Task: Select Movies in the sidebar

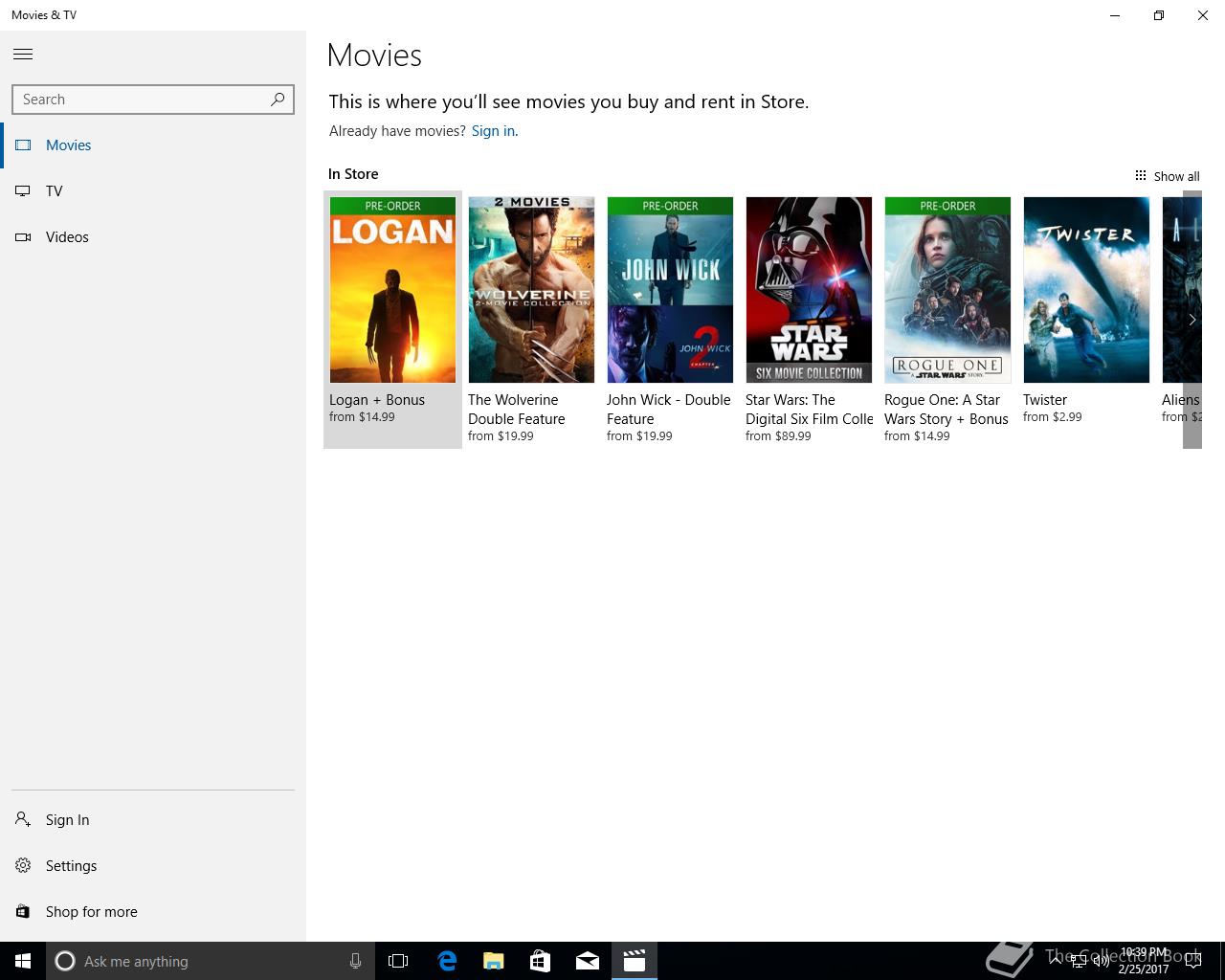Action: [153, 145]
